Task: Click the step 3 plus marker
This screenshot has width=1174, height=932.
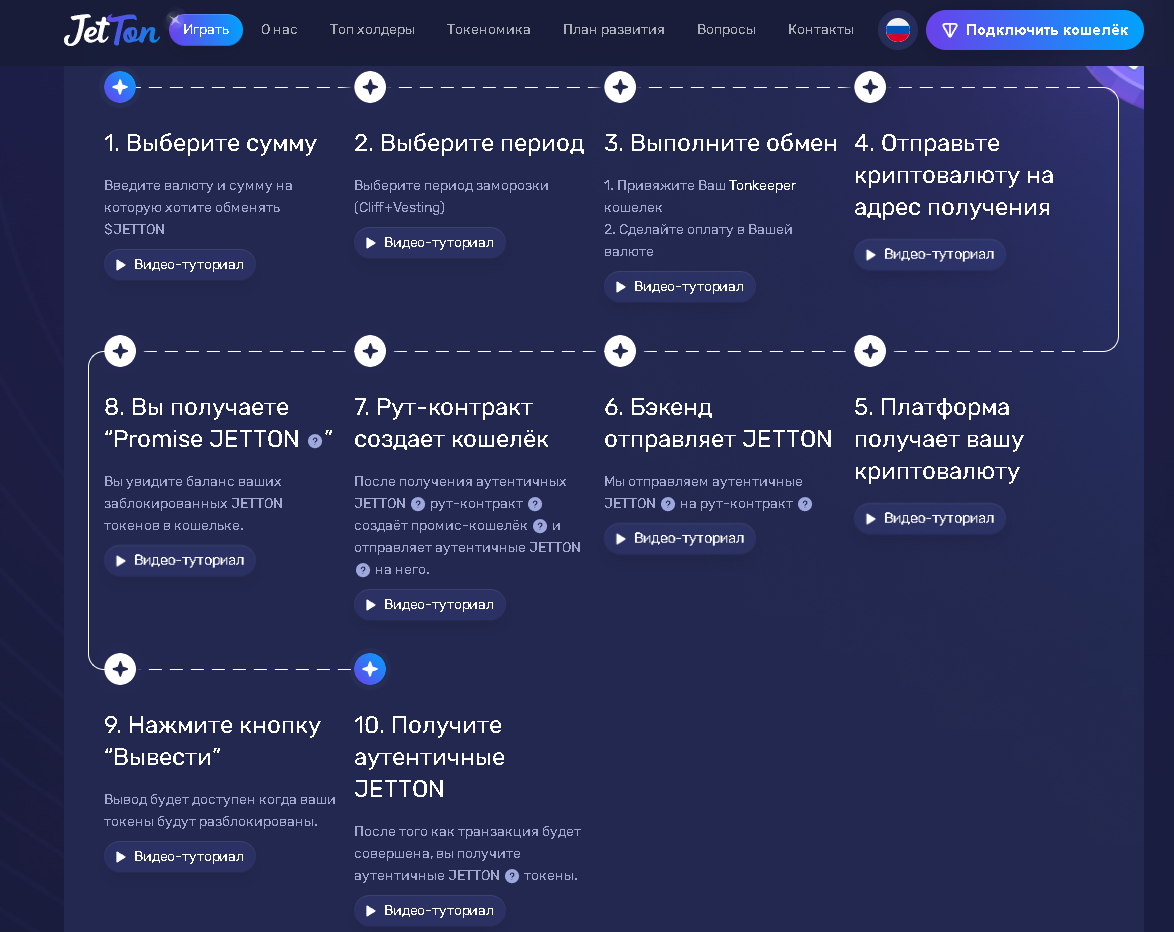Action: (x=620, y=88)
